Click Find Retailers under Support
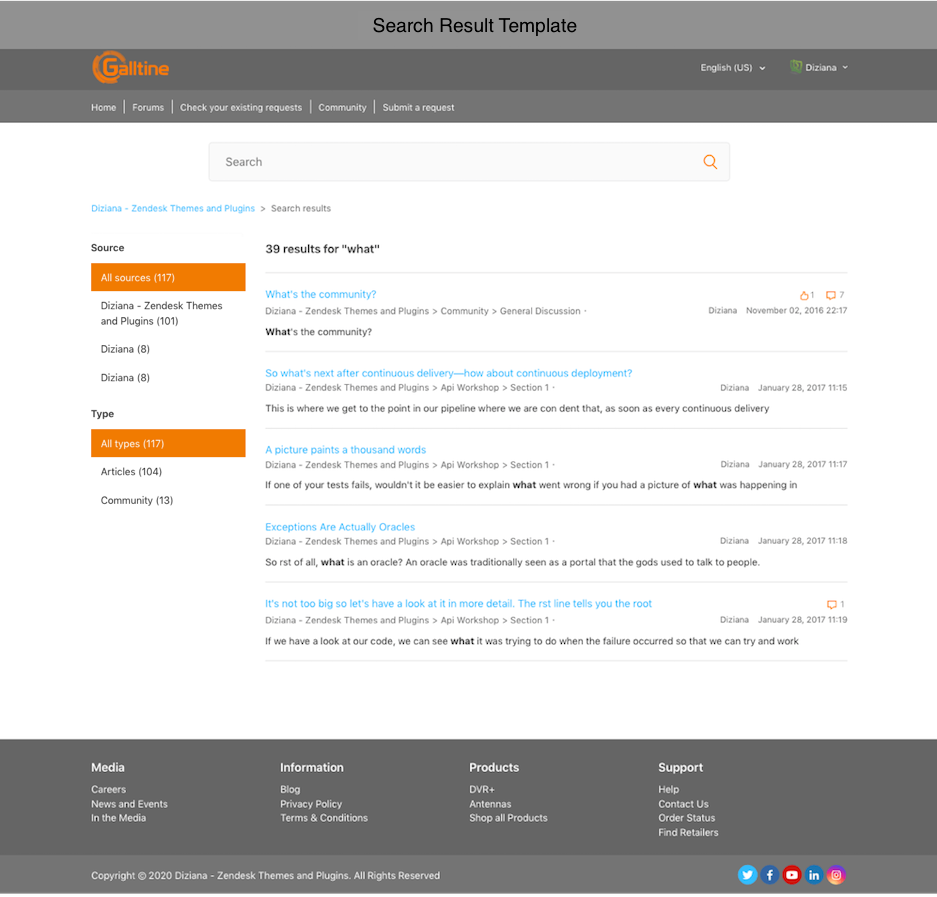The width and height of the screenshot is (937, 897). coord(688,832)
